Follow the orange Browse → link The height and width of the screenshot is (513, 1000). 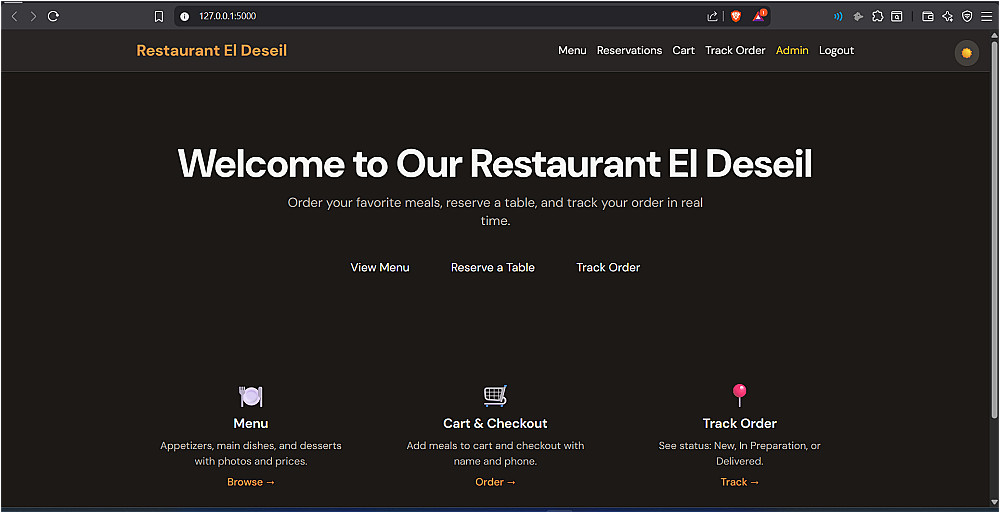pyautogui.click(x=251, y=482)
